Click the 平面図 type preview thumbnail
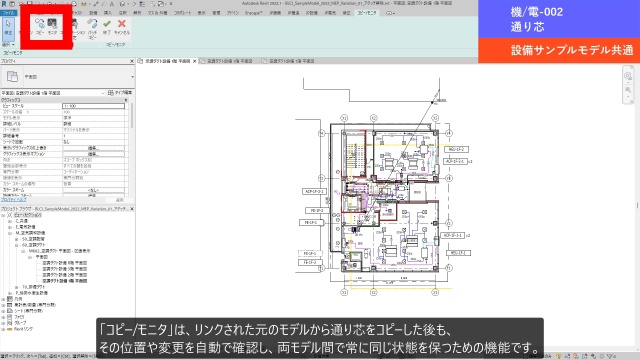Viewport: 640px width, 360px height. (x=12, y=76)
